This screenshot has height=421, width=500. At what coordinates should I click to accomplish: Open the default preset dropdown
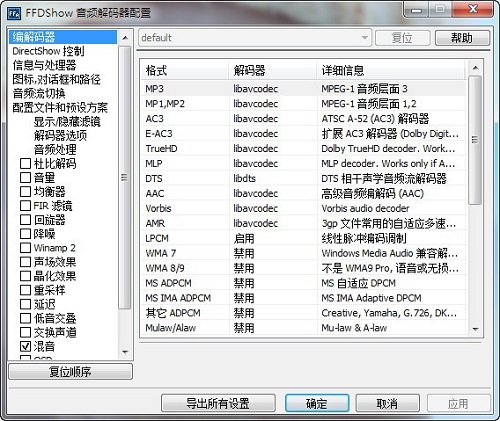[255, 38]
